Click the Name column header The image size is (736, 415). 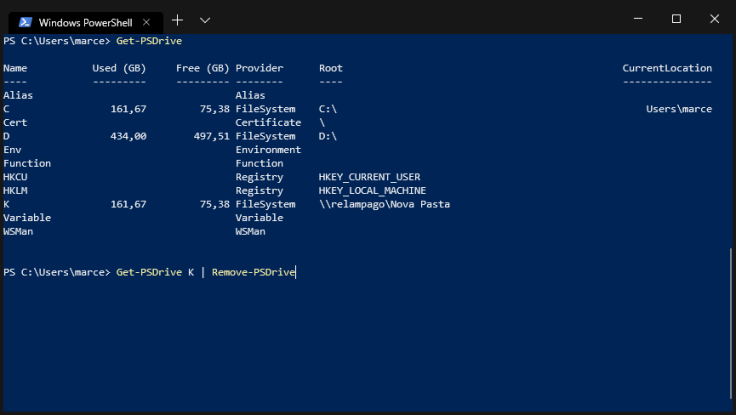(15, 68)
